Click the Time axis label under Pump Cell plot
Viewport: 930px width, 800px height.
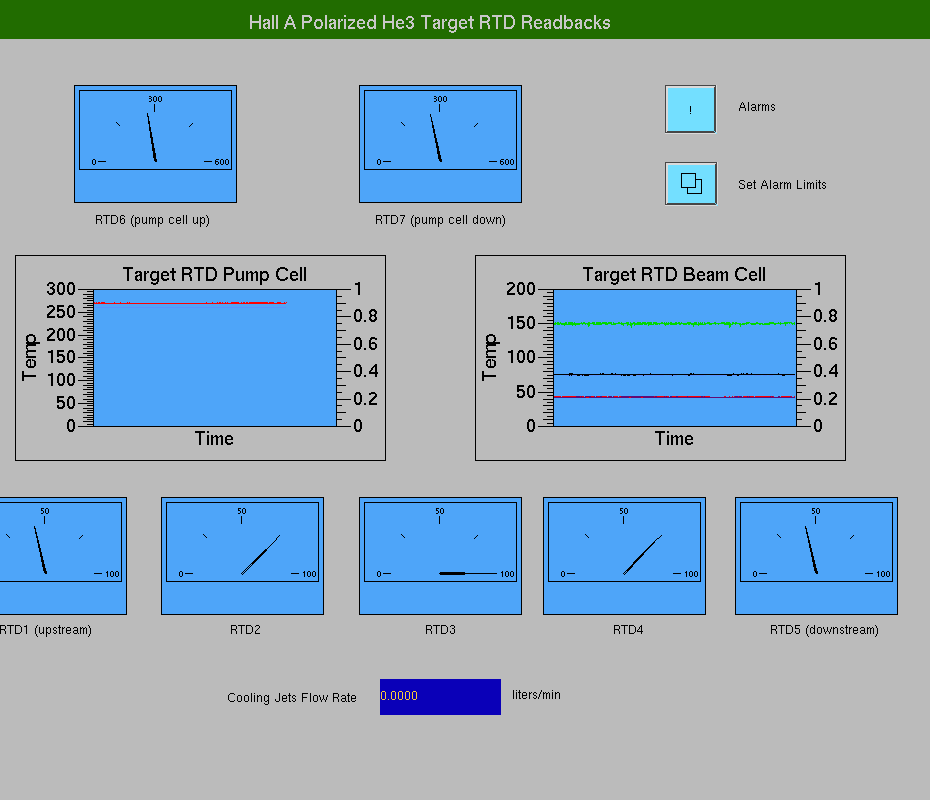214,439
